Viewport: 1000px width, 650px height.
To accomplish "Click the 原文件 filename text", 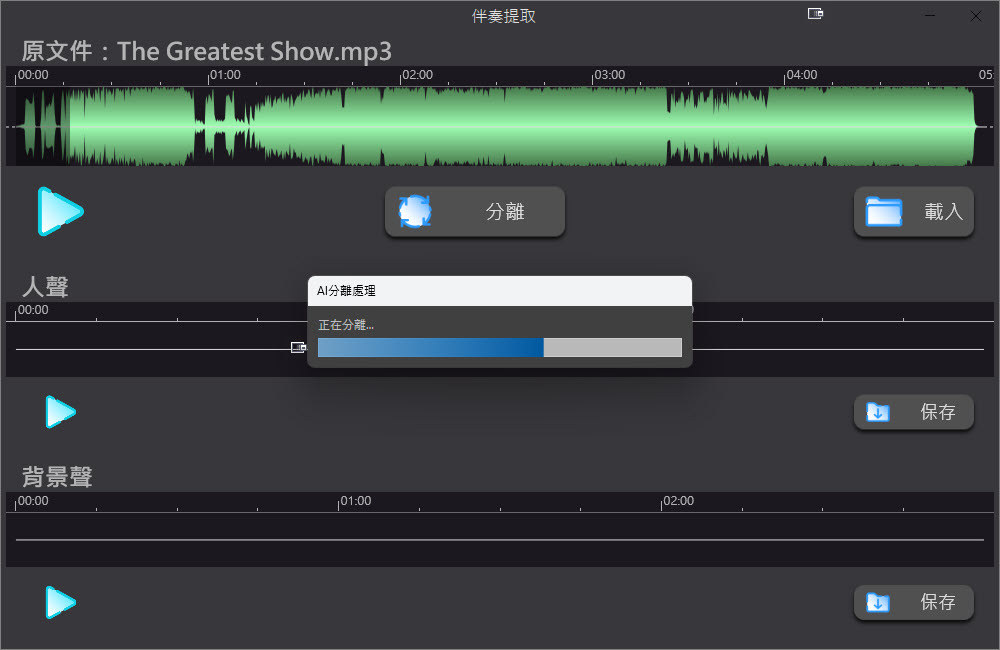I will point(204,51).
